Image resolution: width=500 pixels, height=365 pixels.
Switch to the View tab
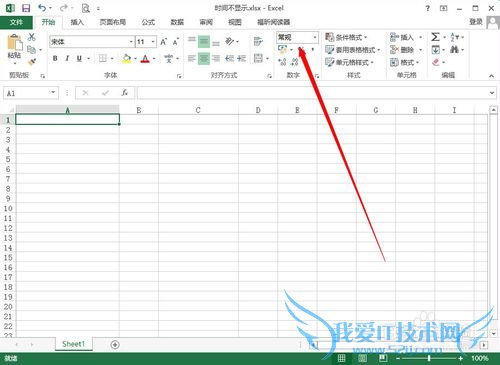pos(235,22)
